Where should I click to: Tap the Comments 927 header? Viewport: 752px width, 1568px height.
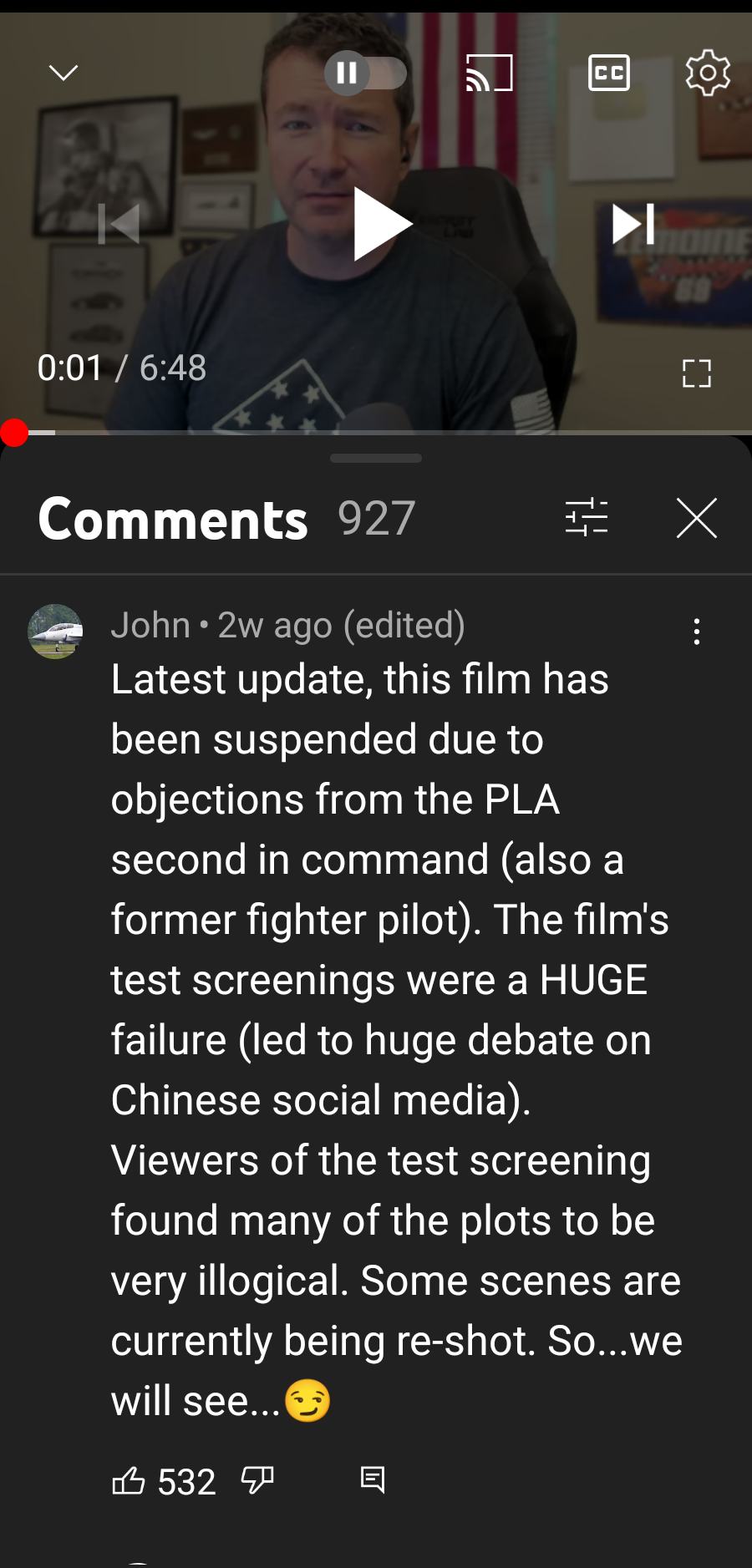pyautogui.click(x=226, y=519)
